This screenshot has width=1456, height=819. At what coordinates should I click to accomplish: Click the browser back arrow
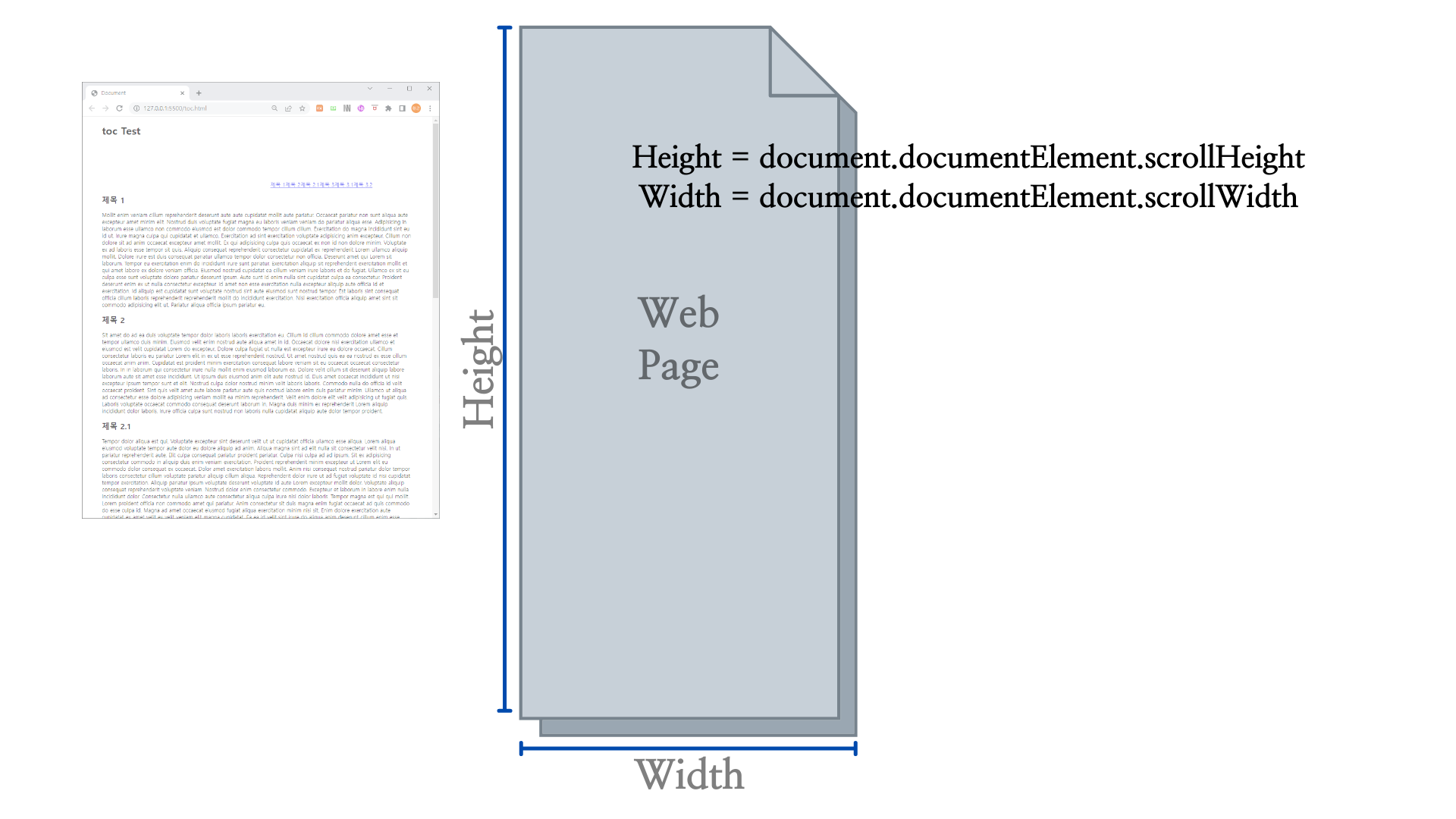point(92,108)
